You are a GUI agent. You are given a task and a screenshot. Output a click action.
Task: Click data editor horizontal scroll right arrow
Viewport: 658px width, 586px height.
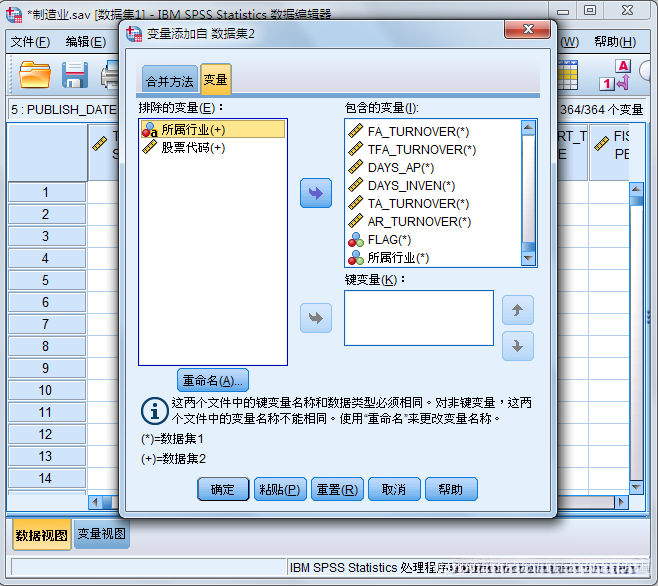[621, 502]
